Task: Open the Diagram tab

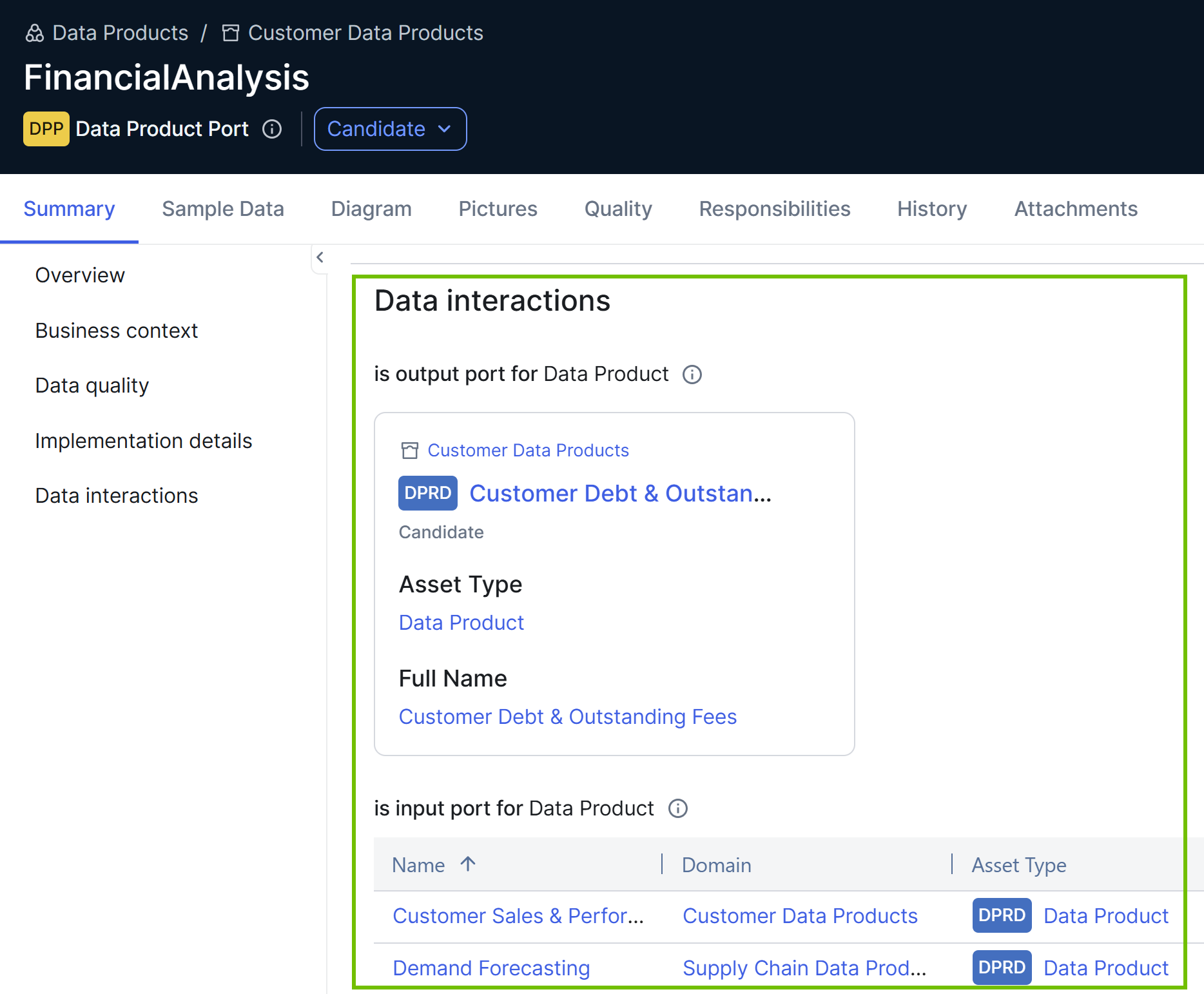Action: pos(371,209)
